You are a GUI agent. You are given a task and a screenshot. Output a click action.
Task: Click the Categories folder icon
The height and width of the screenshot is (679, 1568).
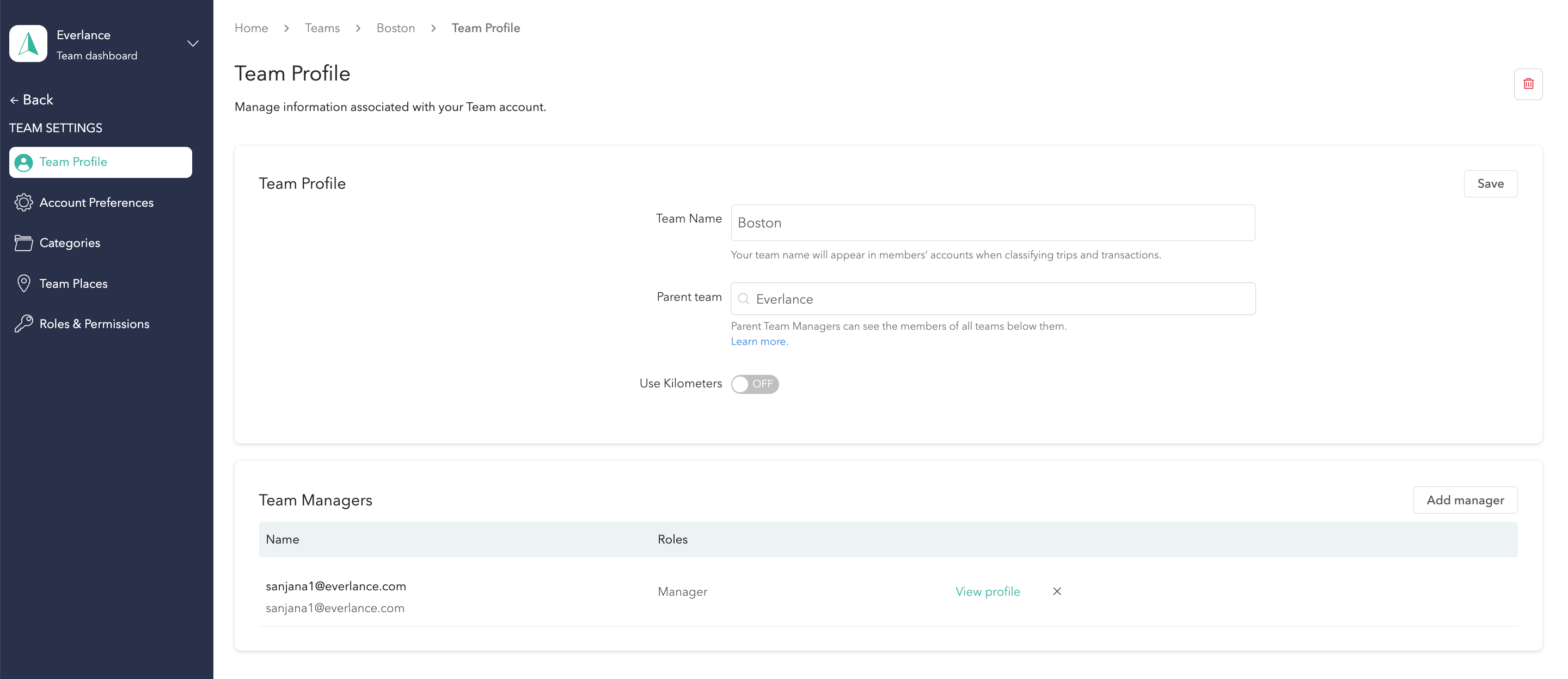(x=24, y=243)
